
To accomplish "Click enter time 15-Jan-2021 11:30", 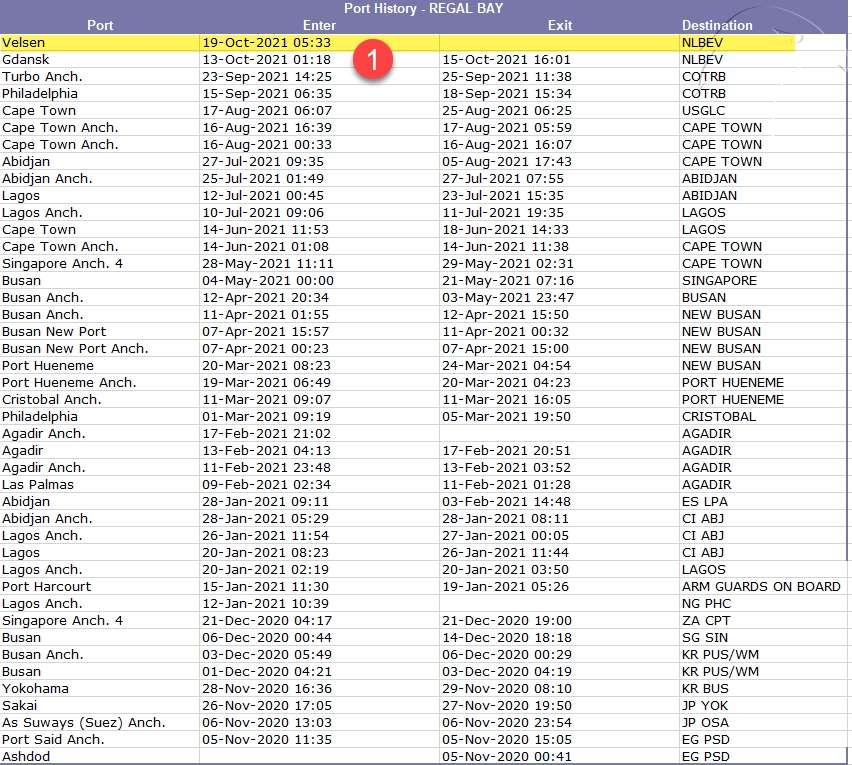I will coord(266,587).
